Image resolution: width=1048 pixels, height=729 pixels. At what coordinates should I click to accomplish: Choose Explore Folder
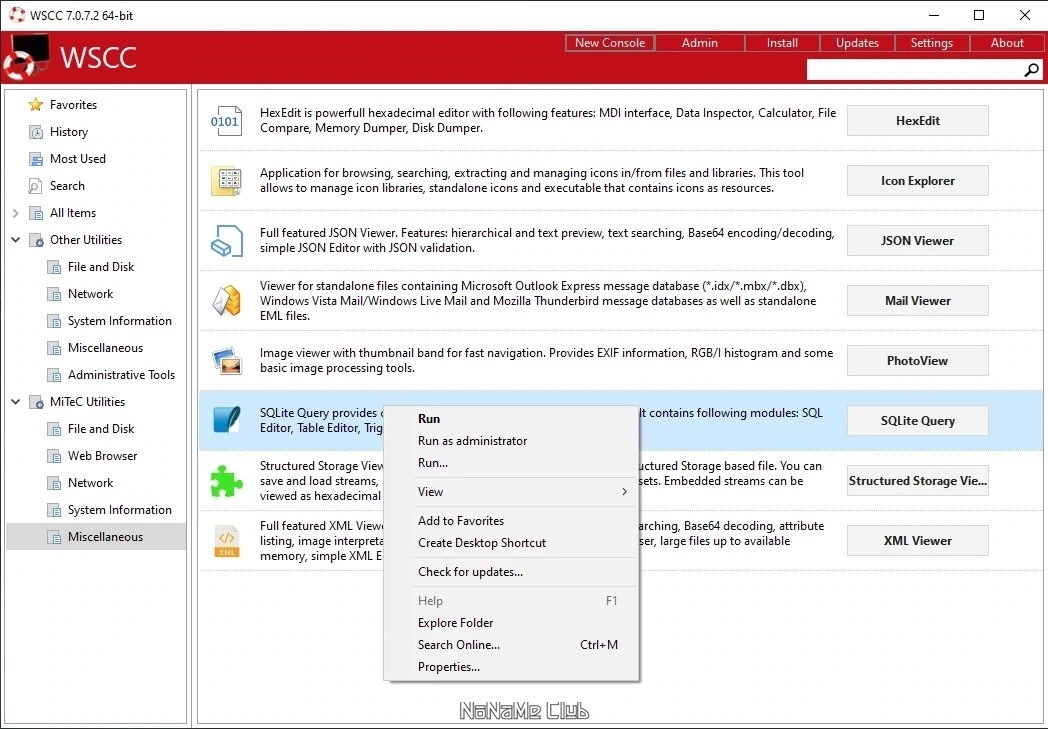point(511,623)
